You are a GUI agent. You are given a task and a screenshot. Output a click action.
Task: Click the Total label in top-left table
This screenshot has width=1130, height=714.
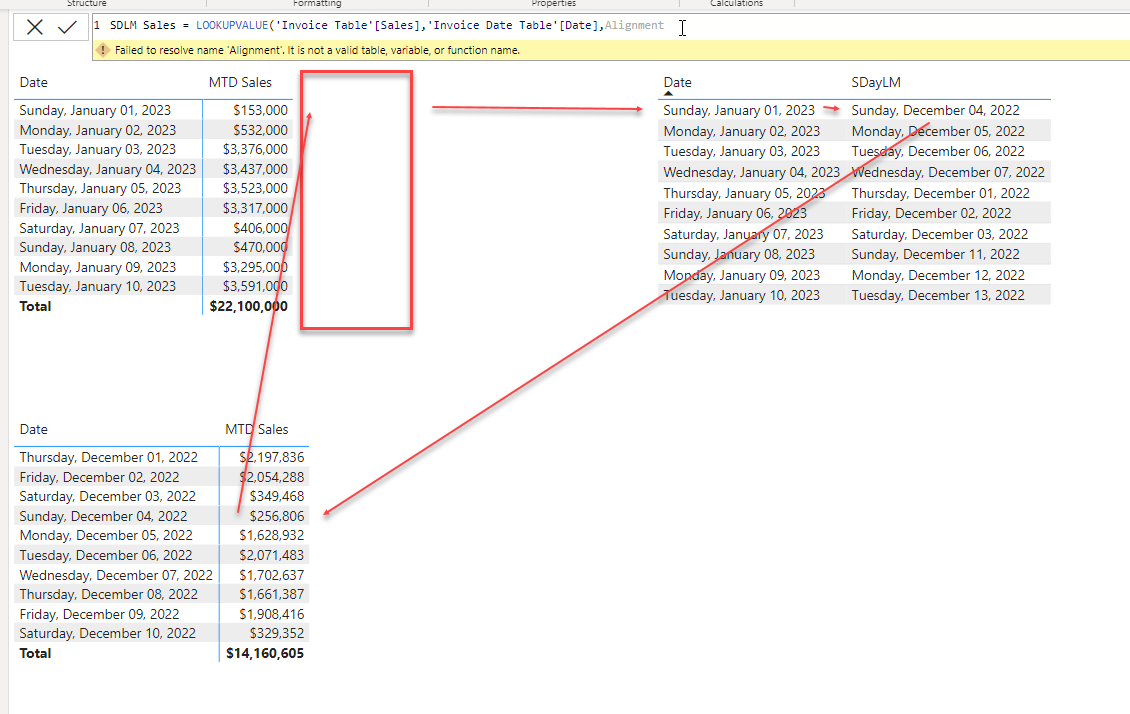35,306
